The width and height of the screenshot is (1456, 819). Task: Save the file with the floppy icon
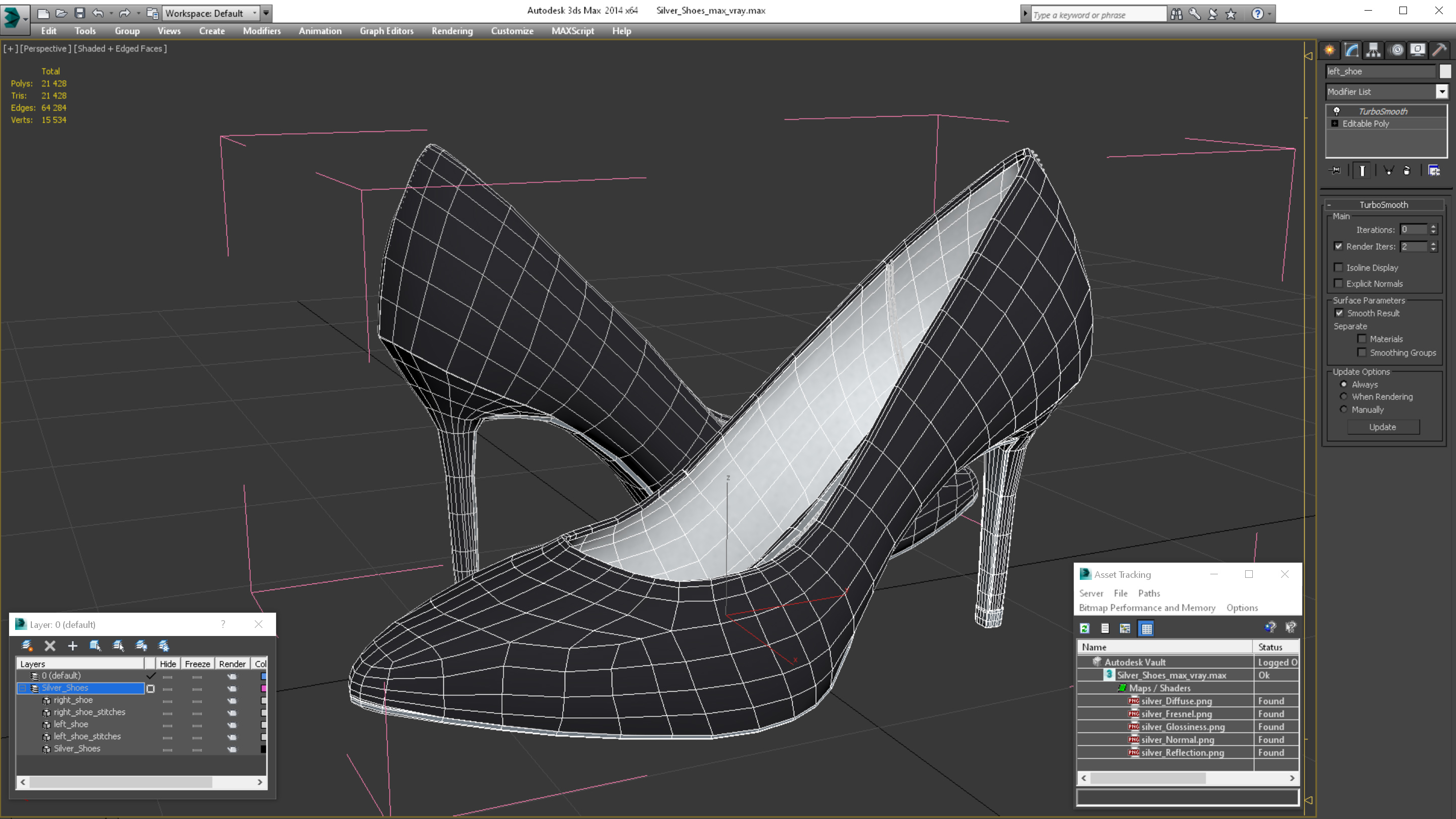tap(80, 13)
